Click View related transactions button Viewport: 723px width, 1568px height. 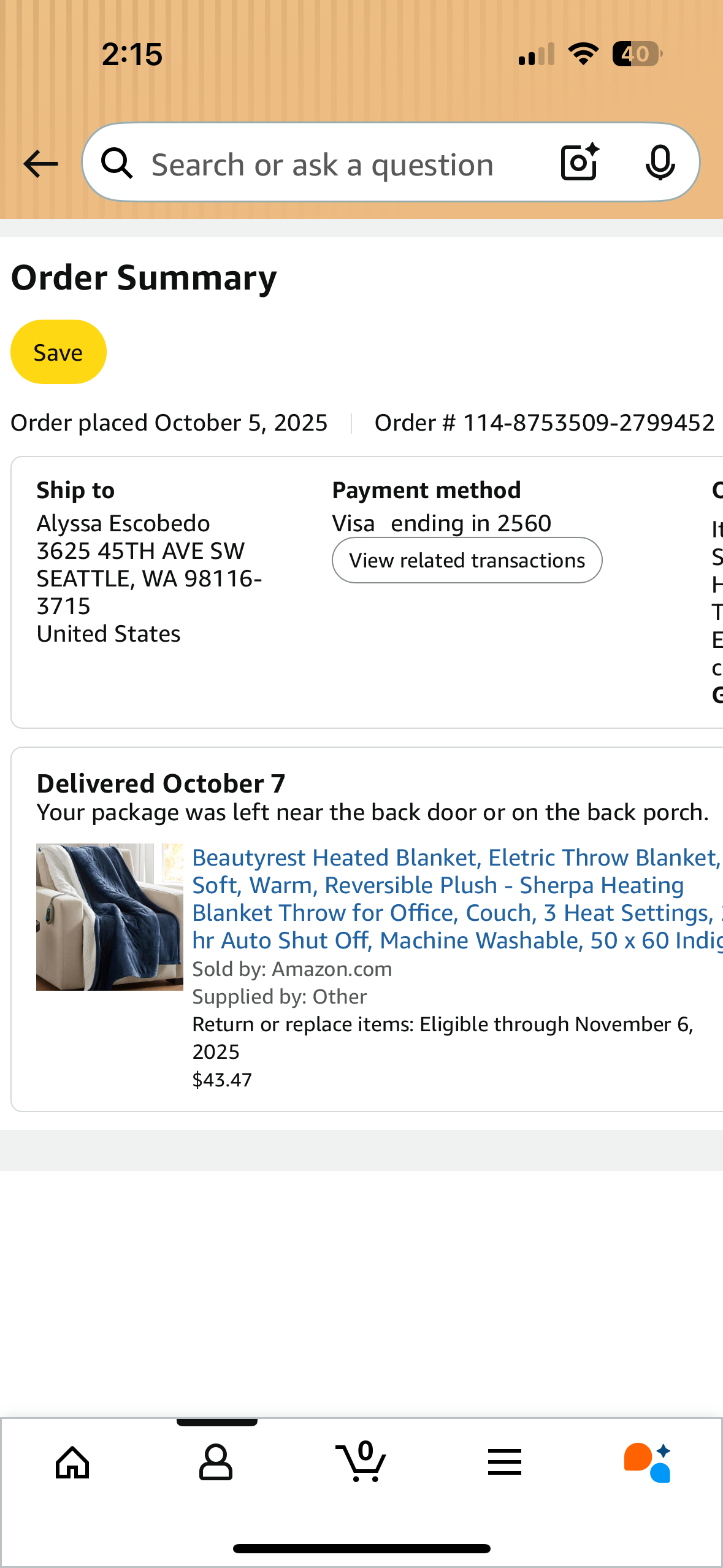[467, 560]
